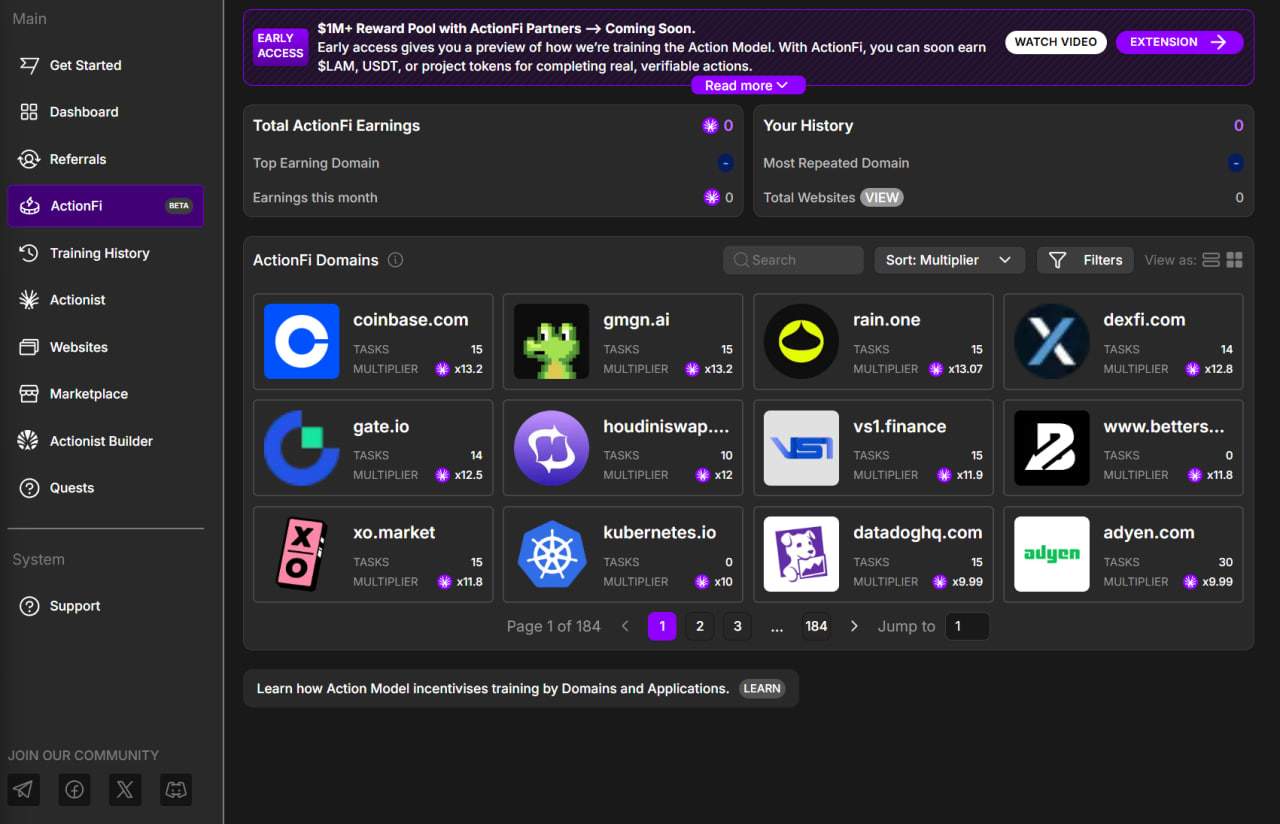Switch to list view layout

pos(1211,260)
